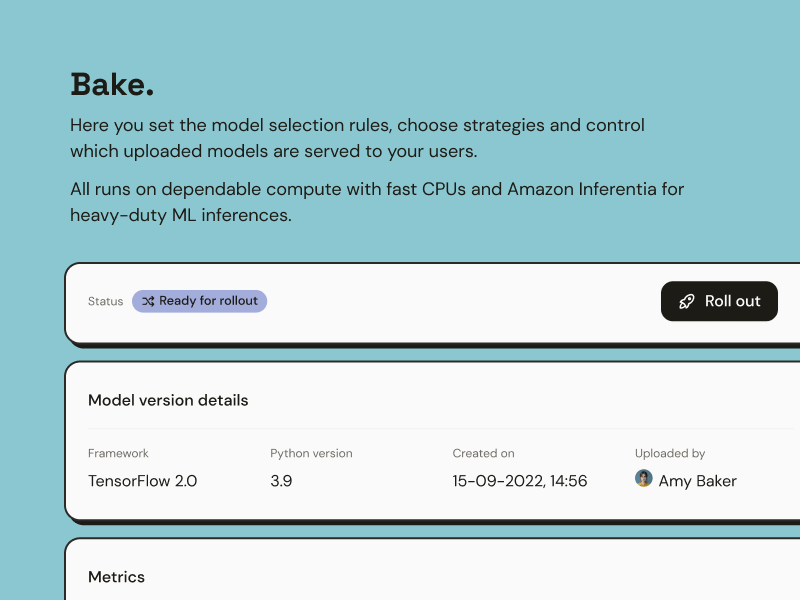Click the 15-09-2022, 14:56 creation date
Image resolution: width=800 pixels, height=600 pixels.
tap(519, 481)
